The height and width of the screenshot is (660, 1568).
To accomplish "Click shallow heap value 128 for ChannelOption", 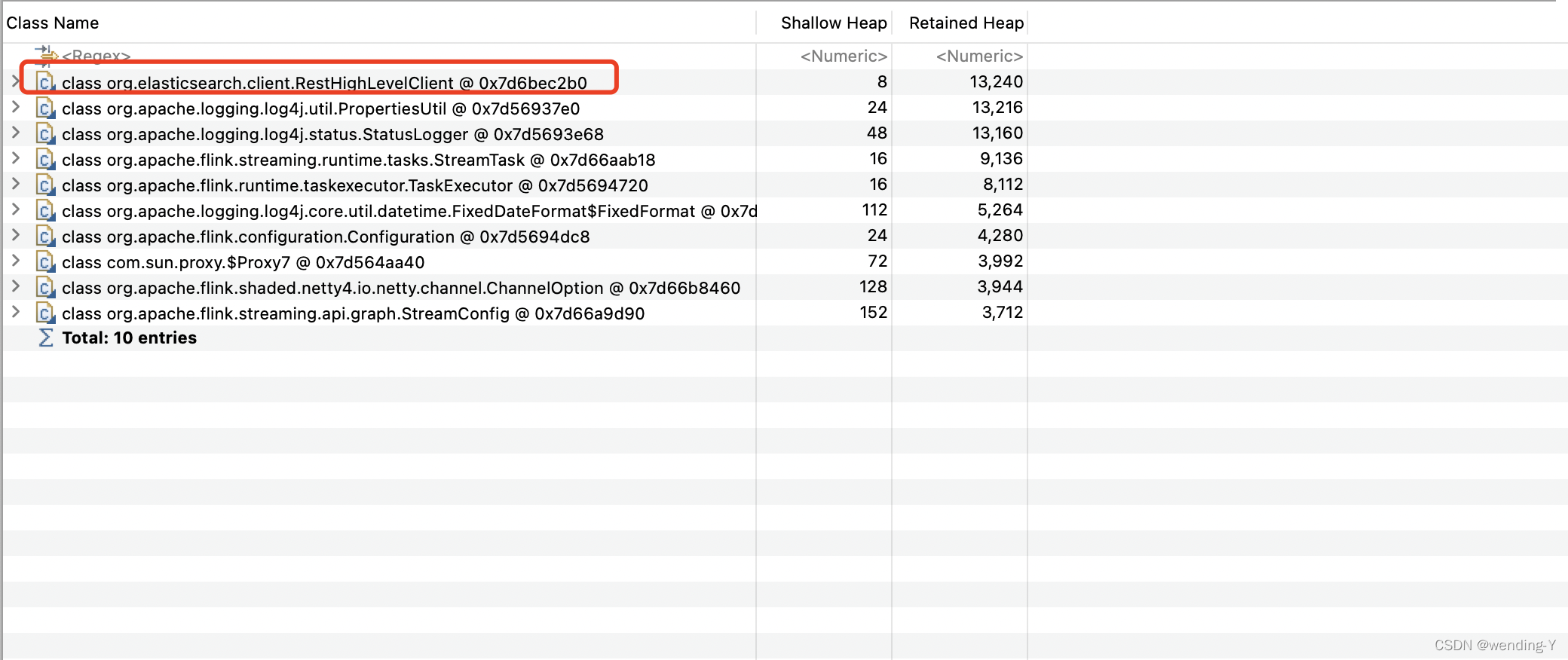I will pos(873,286).
